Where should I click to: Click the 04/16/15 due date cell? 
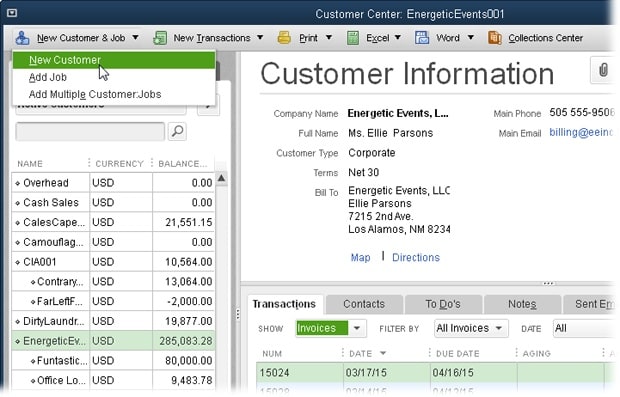[453, 372]
